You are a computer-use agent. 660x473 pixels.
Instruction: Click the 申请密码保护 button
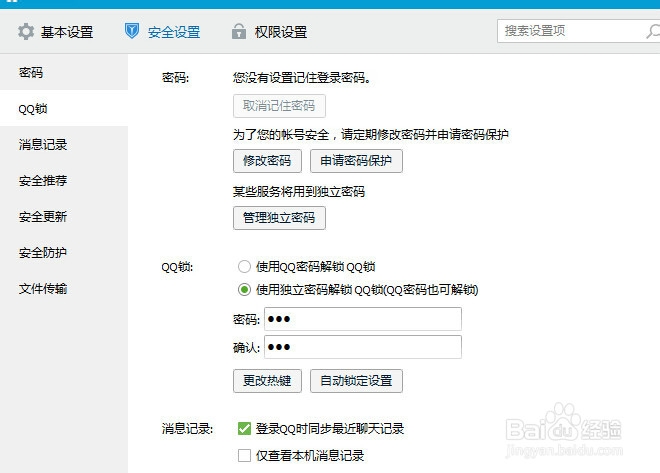click(x=356, y=161)
